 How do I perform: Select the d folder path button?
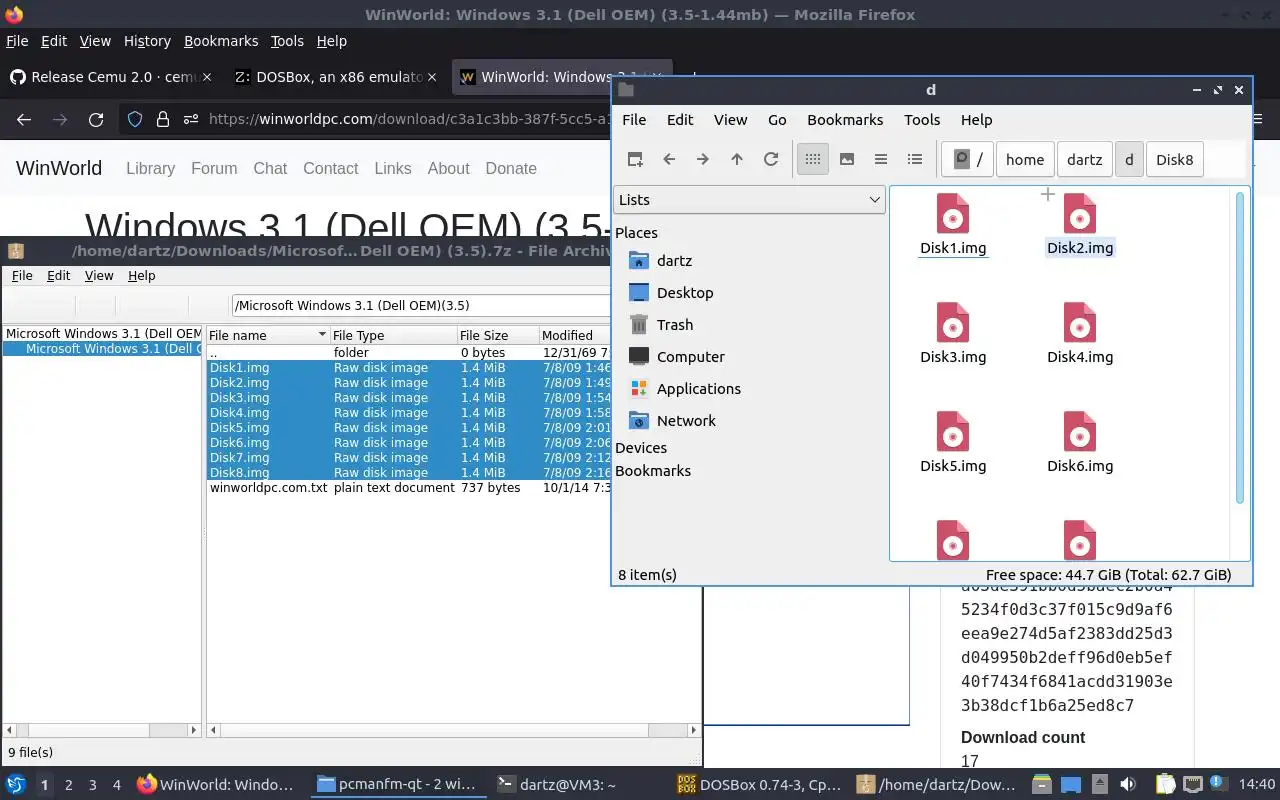1129,159
